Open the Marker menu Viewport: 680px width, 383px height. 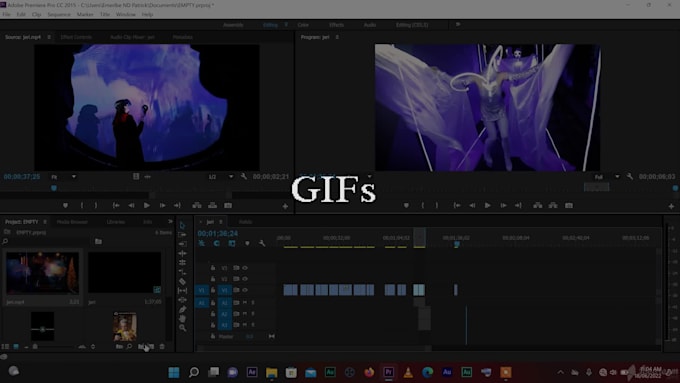(85, 14)
